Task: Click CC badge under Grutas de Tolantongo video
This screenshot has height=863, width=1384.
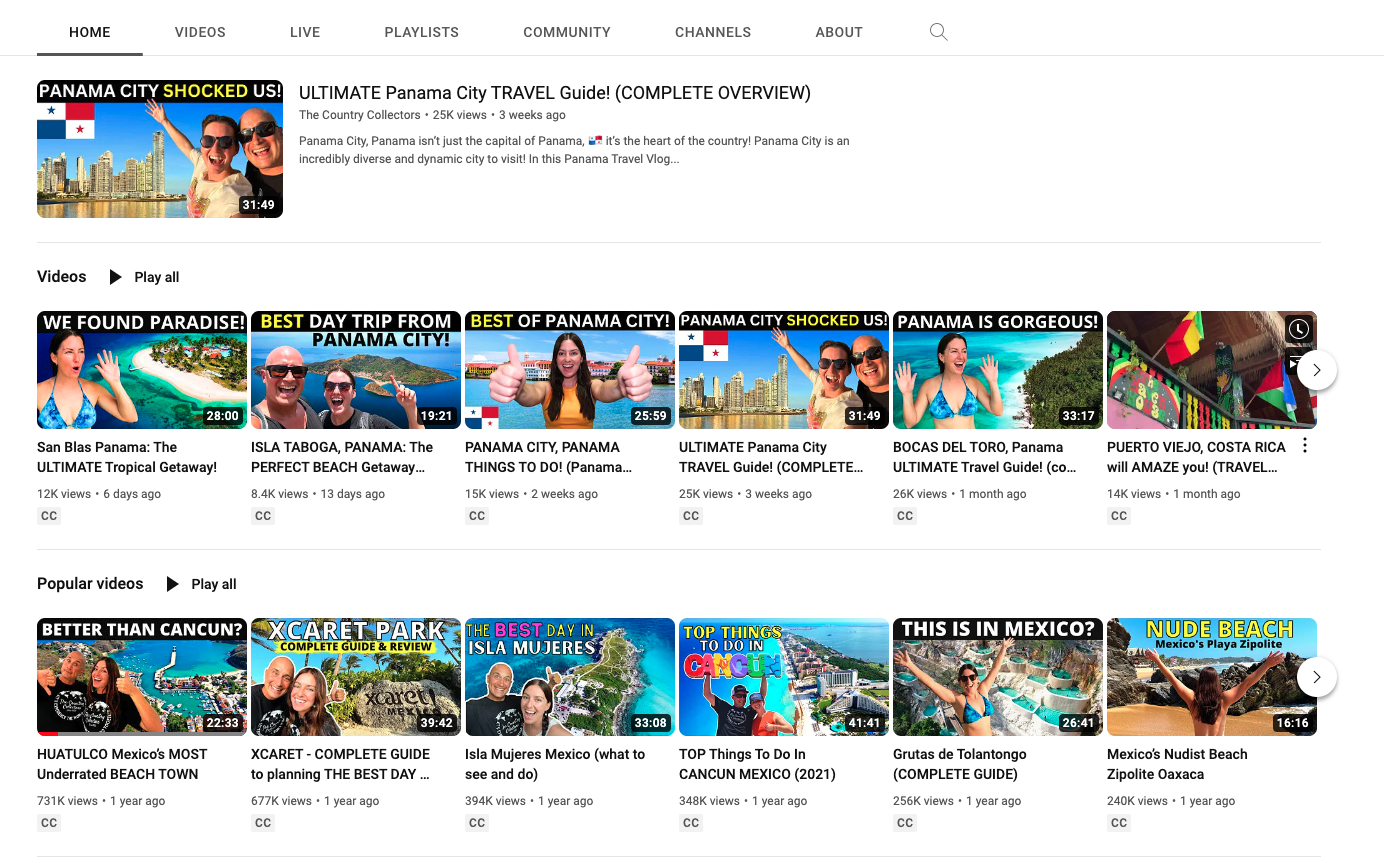Action: pos(905,823)
